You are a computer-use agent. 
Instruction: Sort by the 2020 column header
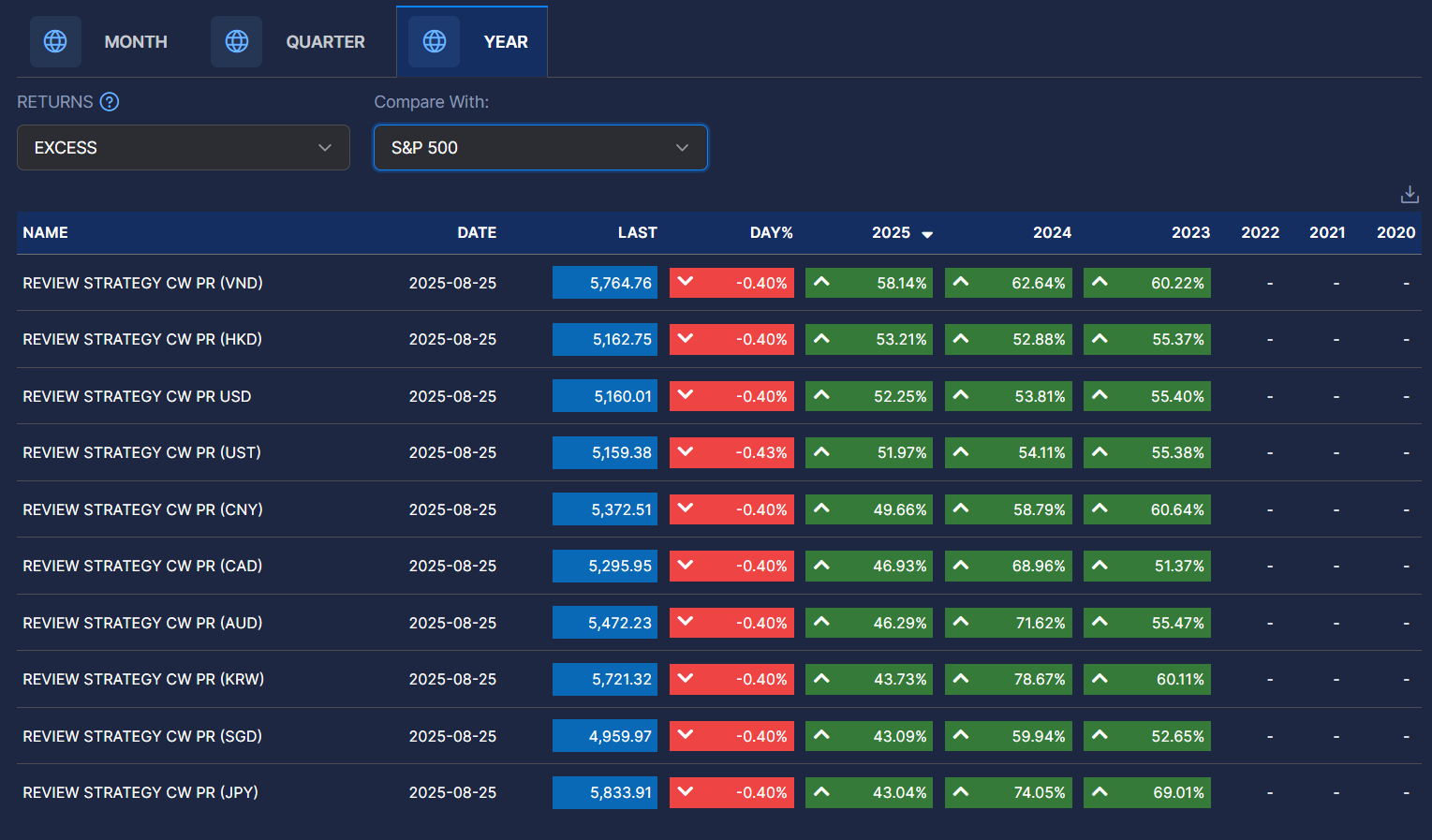pos(1395,232)
